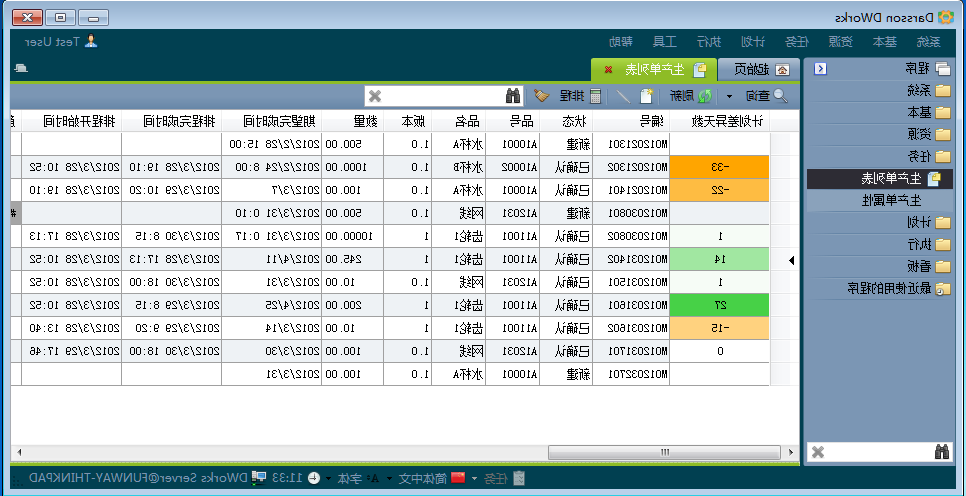Click the new document toolbar icon

647,96
